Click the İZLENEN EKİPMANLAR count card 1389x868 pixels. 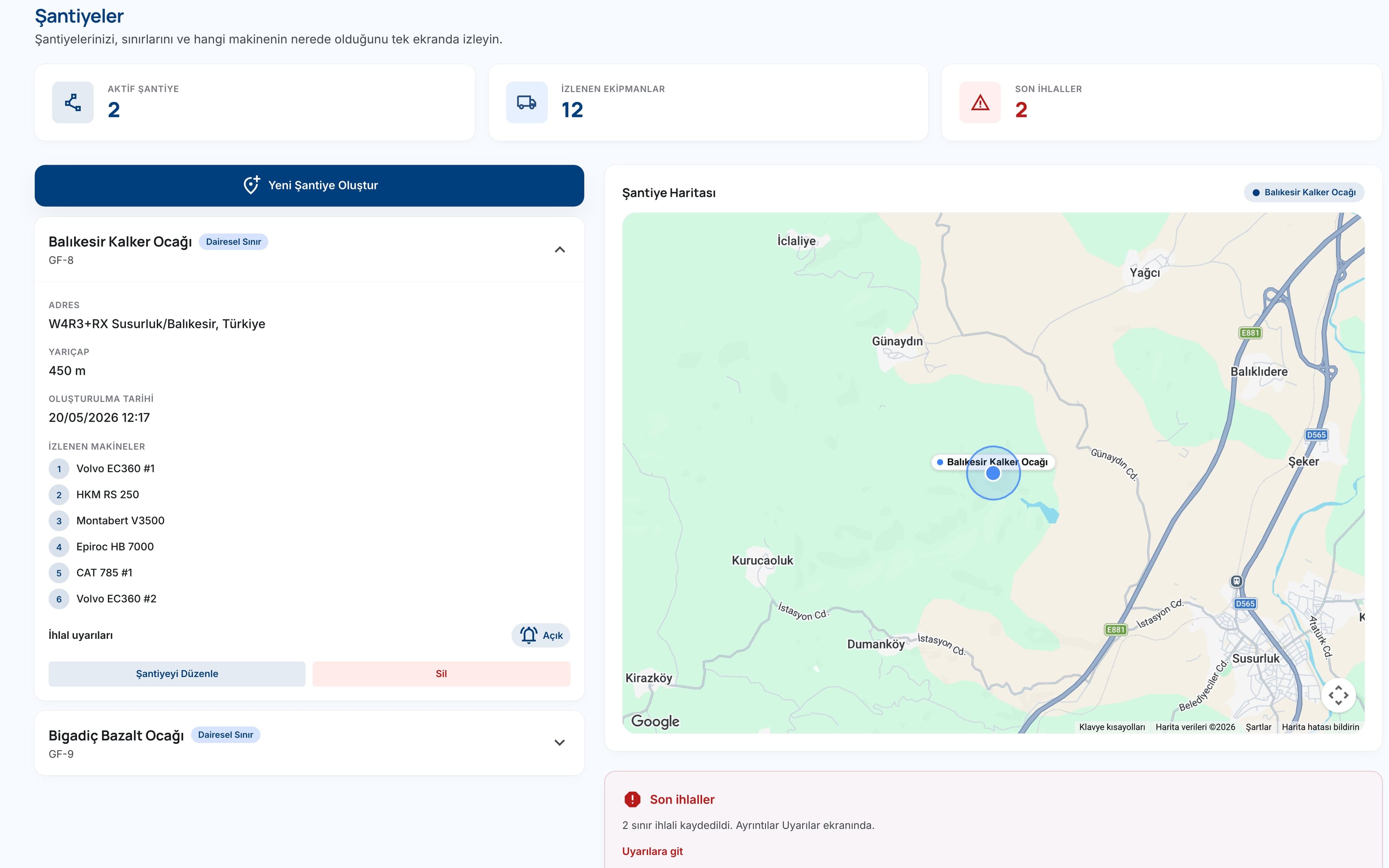[708, 102]
